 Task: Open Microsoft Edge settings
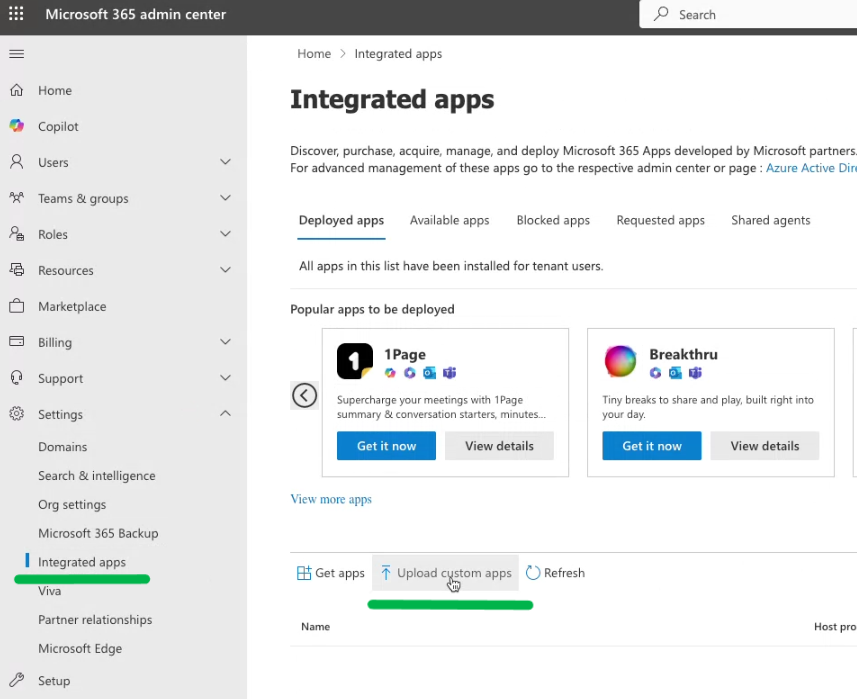coord(80,648)
